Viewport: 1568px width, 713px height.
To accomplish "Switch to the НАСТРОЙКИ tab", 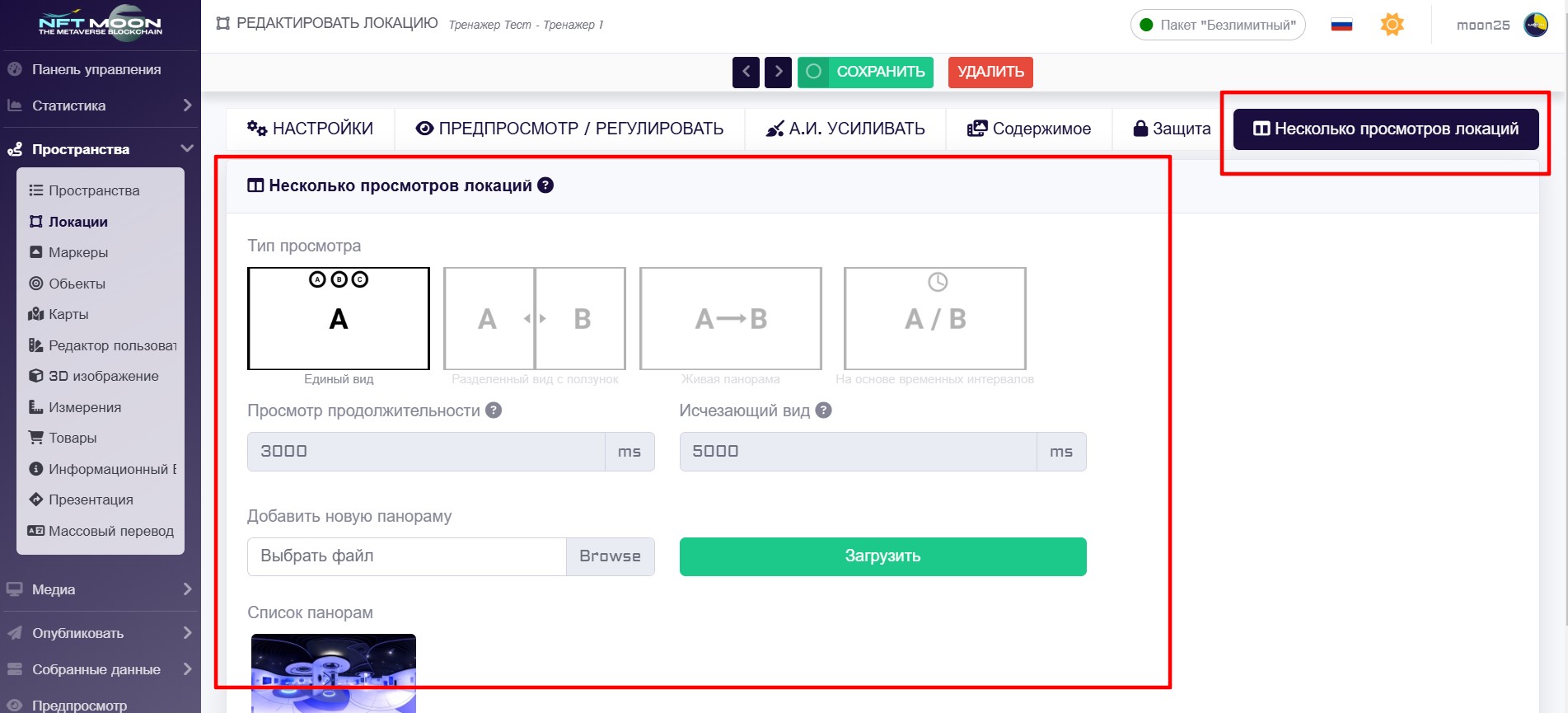I will point(310,129).
